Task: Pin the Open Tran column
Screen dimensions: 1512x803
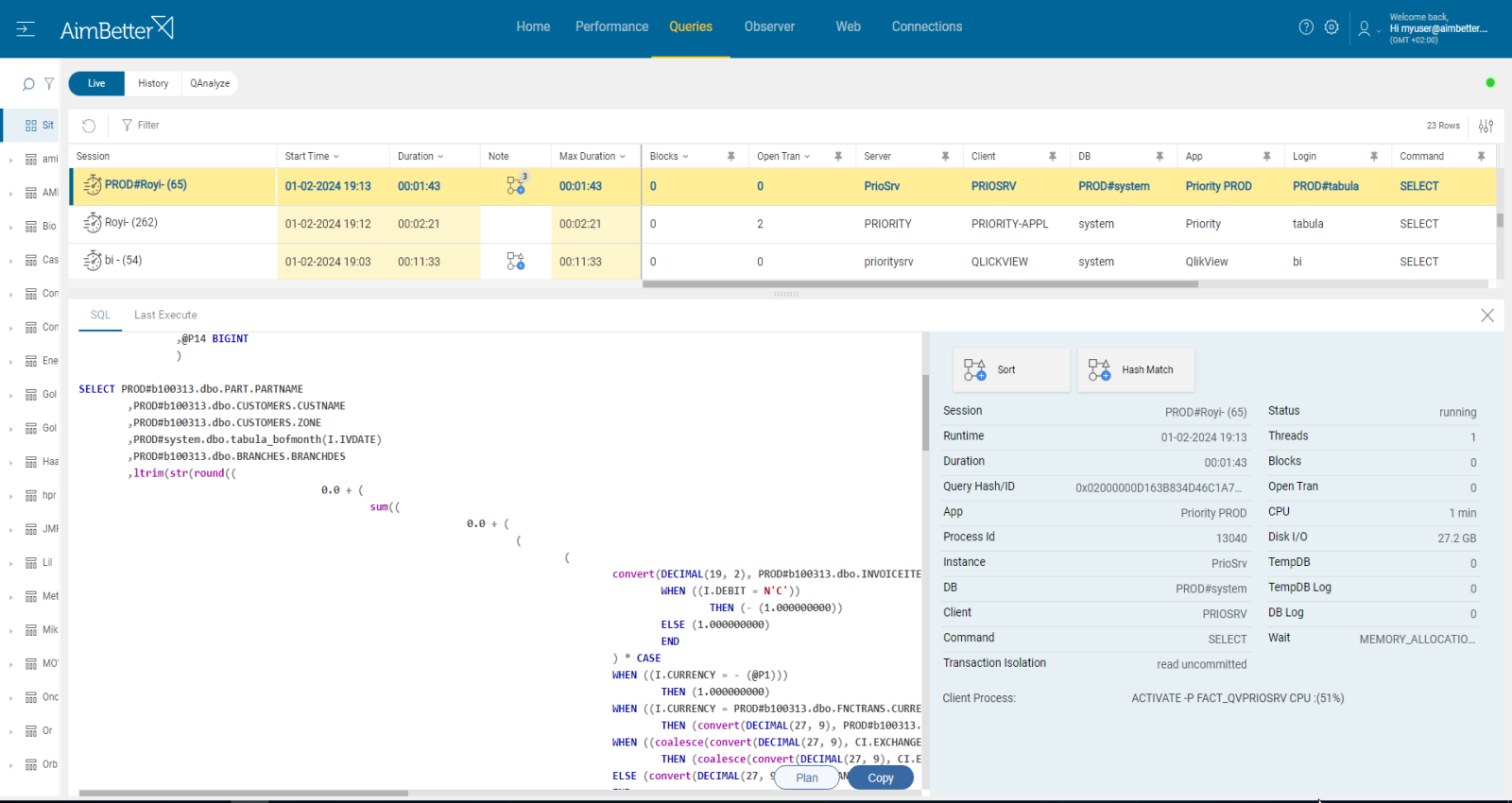Action: tap(838, 157)
